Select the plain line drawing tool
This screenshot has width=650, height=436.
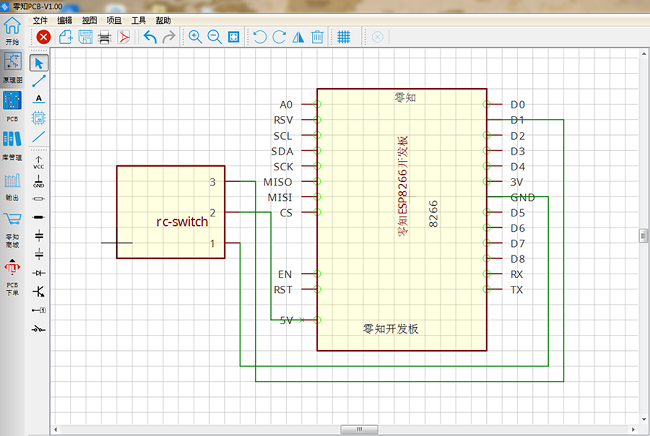click(39, 136)
